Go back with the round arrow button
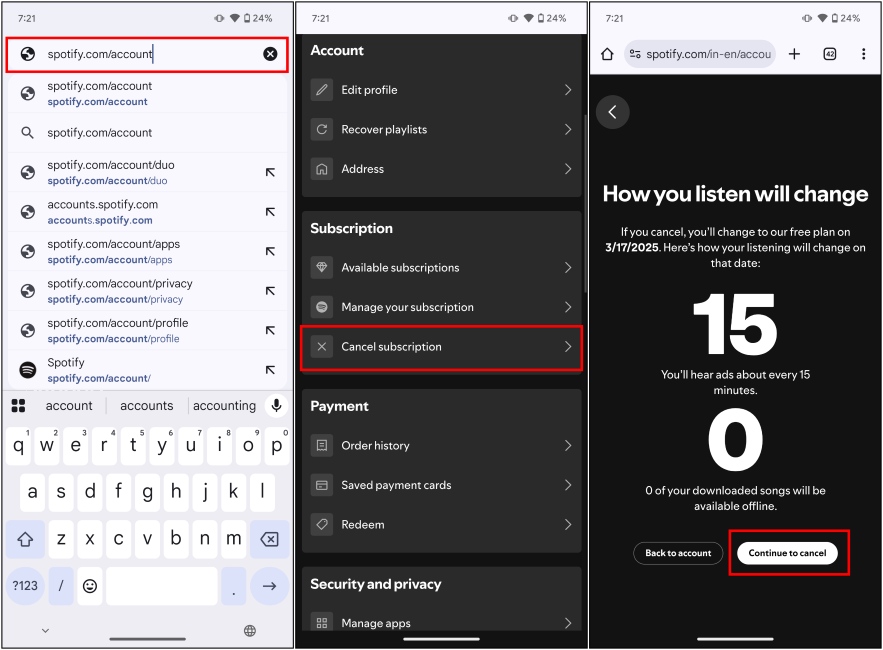Viewport: 883px width, 650px height. [x=613, y=112]
